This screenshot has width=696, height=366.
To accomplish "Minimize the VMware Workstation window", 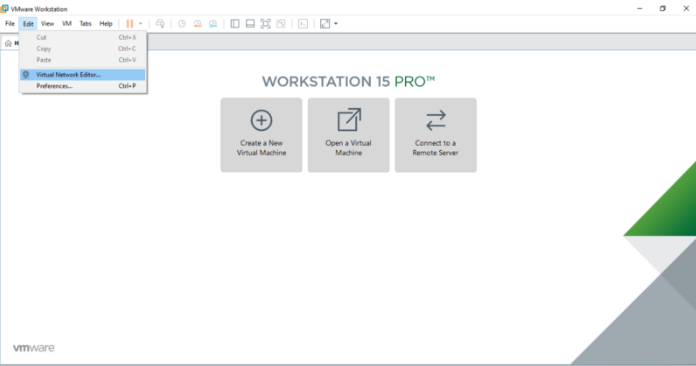I will point(640,8).
